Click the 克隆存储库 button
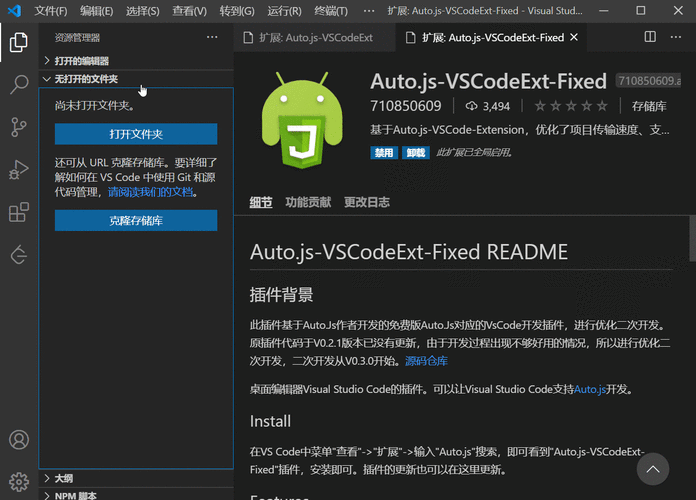Screen dimensions: 696x500 [x=136, y=220]
